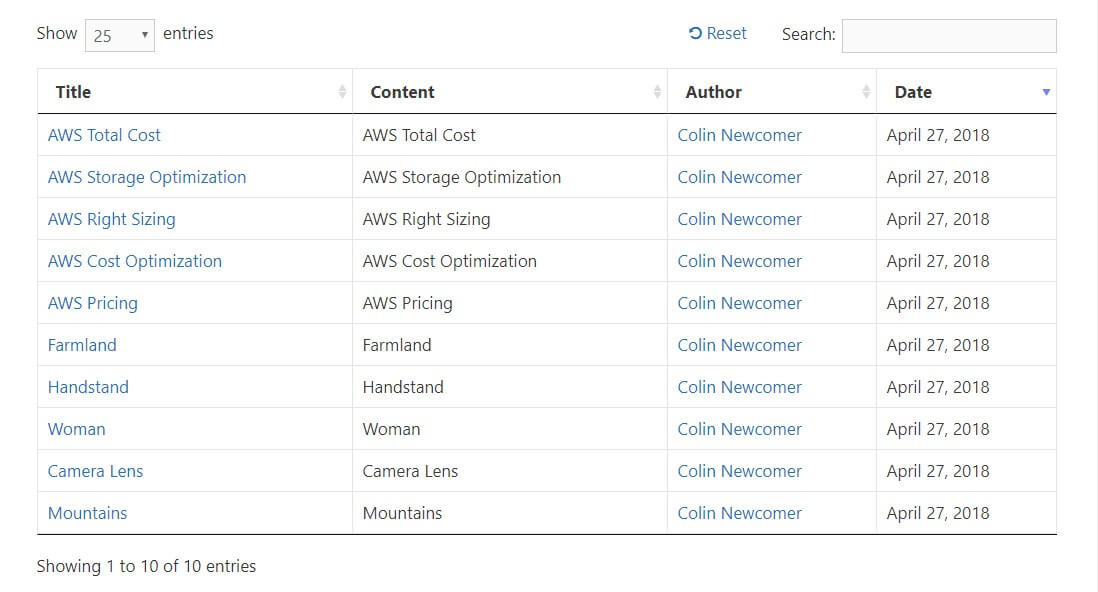Focus the Search input field
1098x592 pixels.
click(x=949, y=36)
